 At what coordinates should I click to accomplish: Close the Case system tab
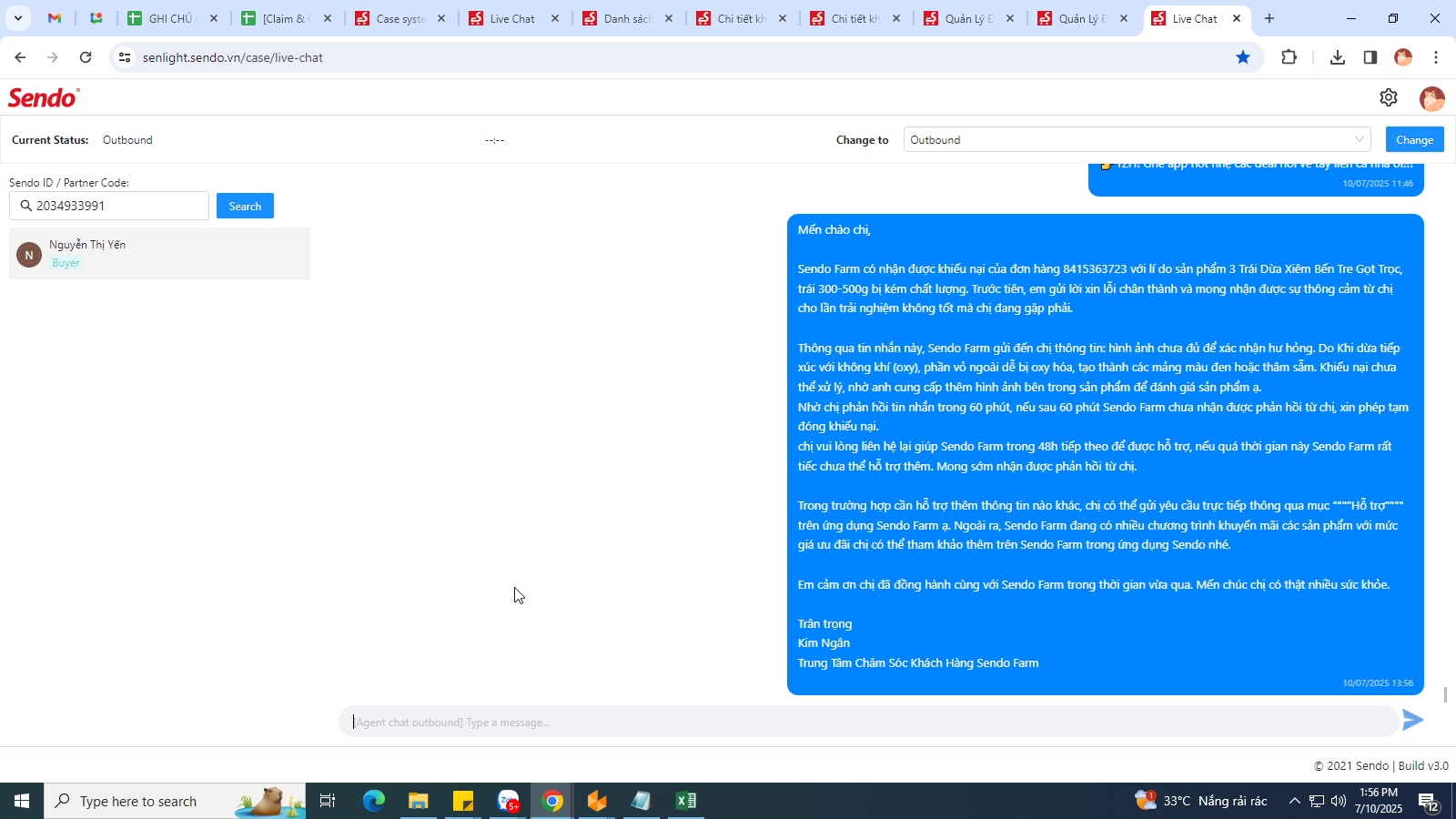(441, 18)
